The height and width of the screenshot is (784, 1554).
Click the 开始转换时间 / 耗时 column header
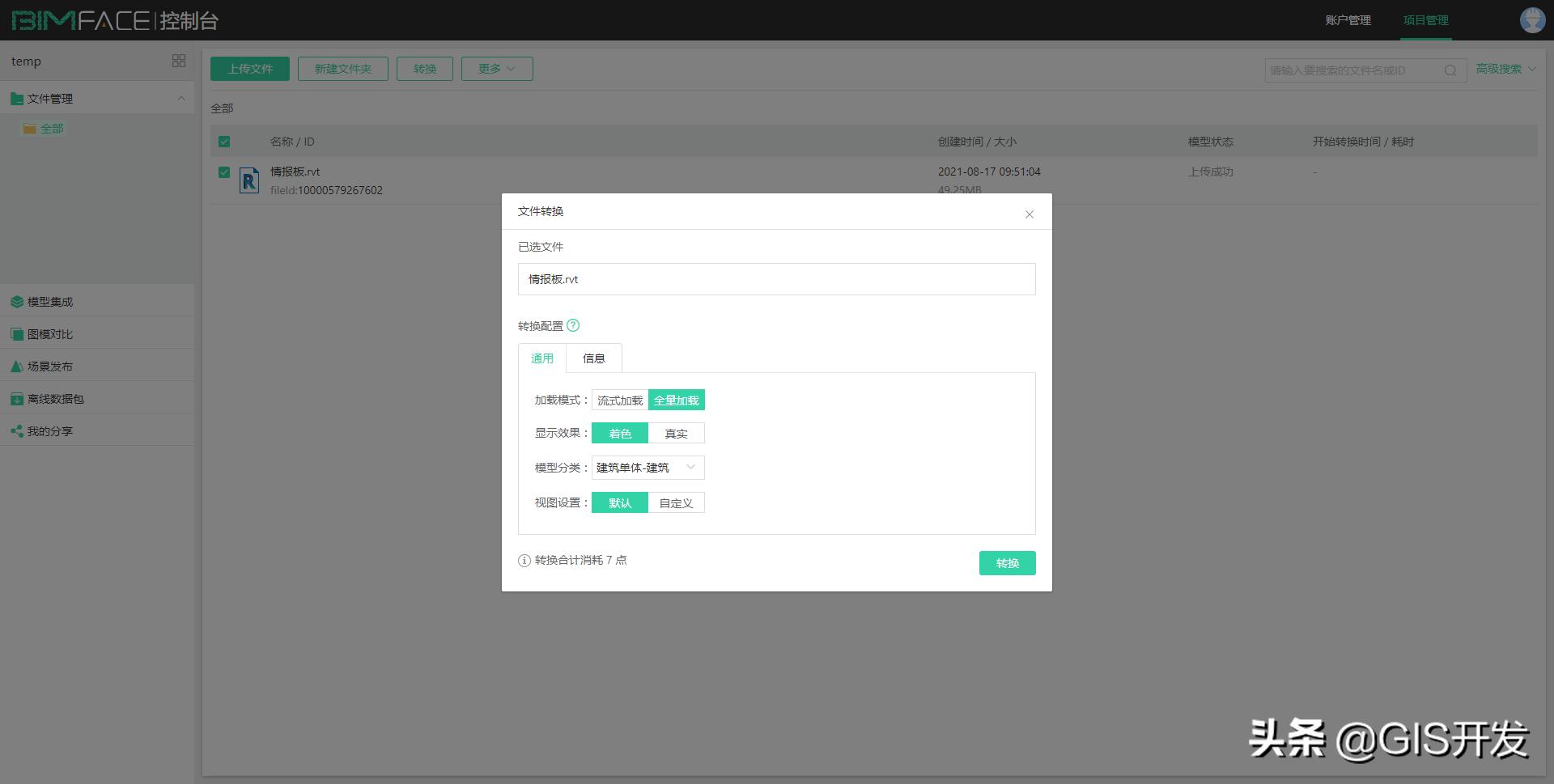(1363, 142)
